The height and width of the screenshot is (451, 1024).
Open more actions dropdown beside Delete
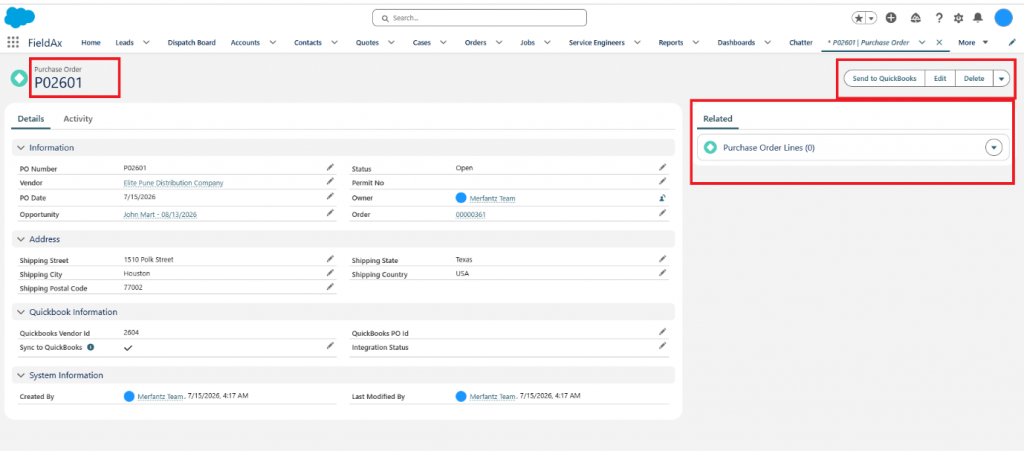click(x=1001, y=78)
